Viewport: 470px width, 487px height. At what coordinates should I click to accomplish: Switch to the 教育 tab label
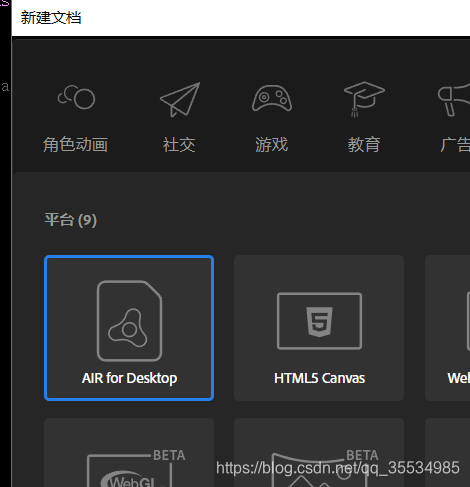[364, 145]
